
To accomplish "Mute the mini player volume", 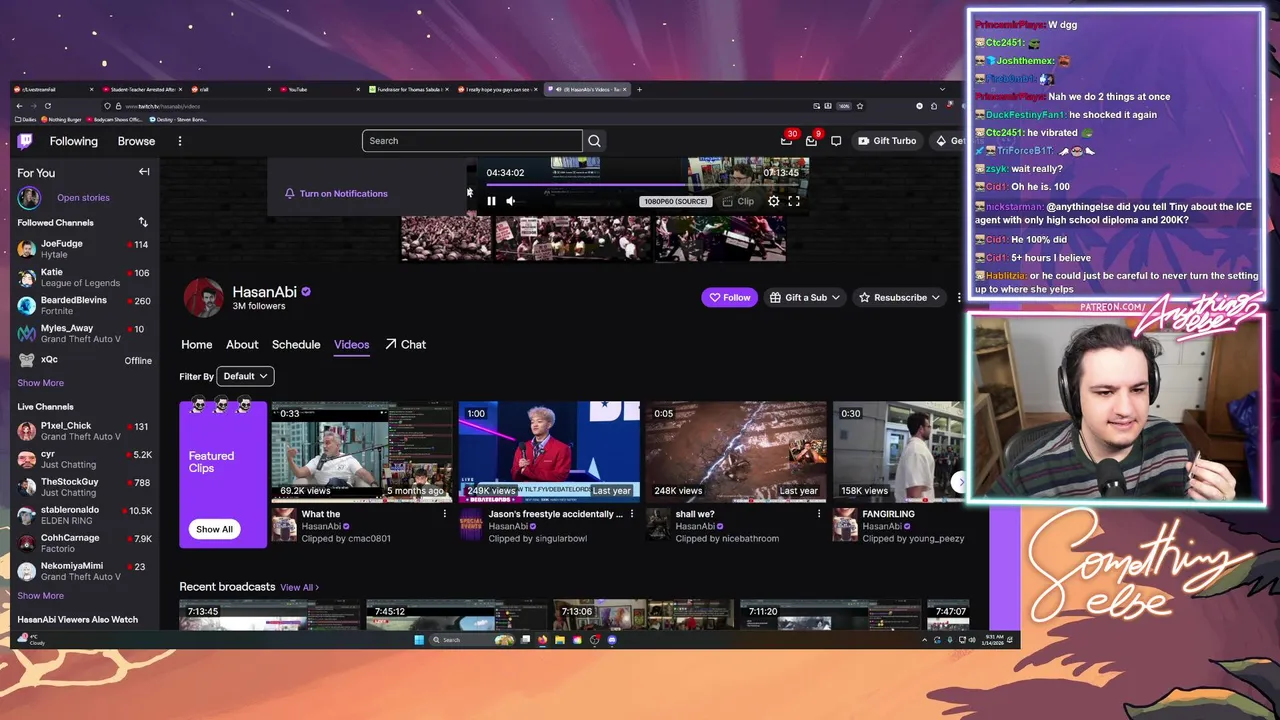I will (511, 201).
